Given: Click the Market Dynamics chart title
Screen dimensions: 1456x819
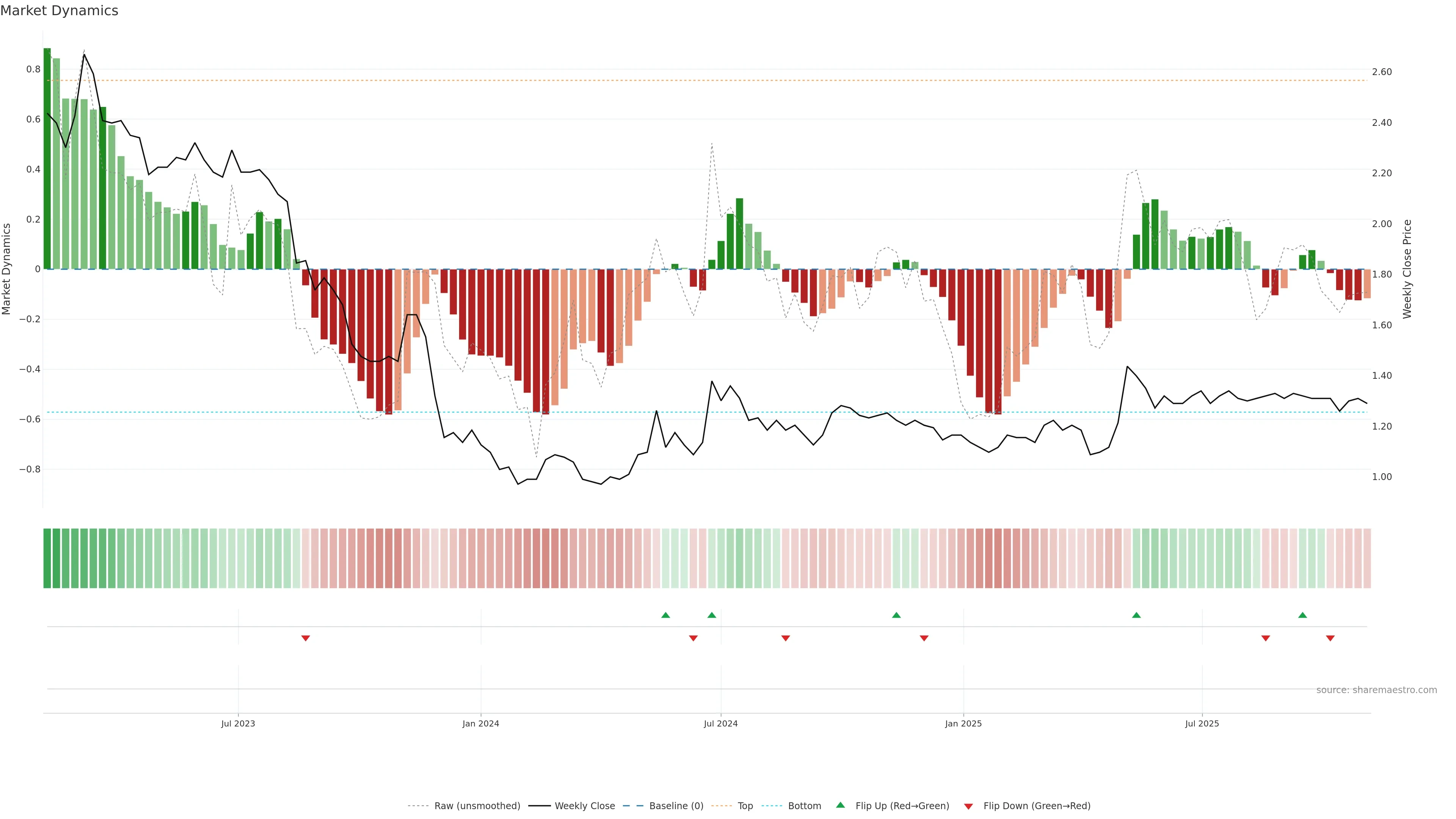Looking at the screenshot, I should [60, 11].
